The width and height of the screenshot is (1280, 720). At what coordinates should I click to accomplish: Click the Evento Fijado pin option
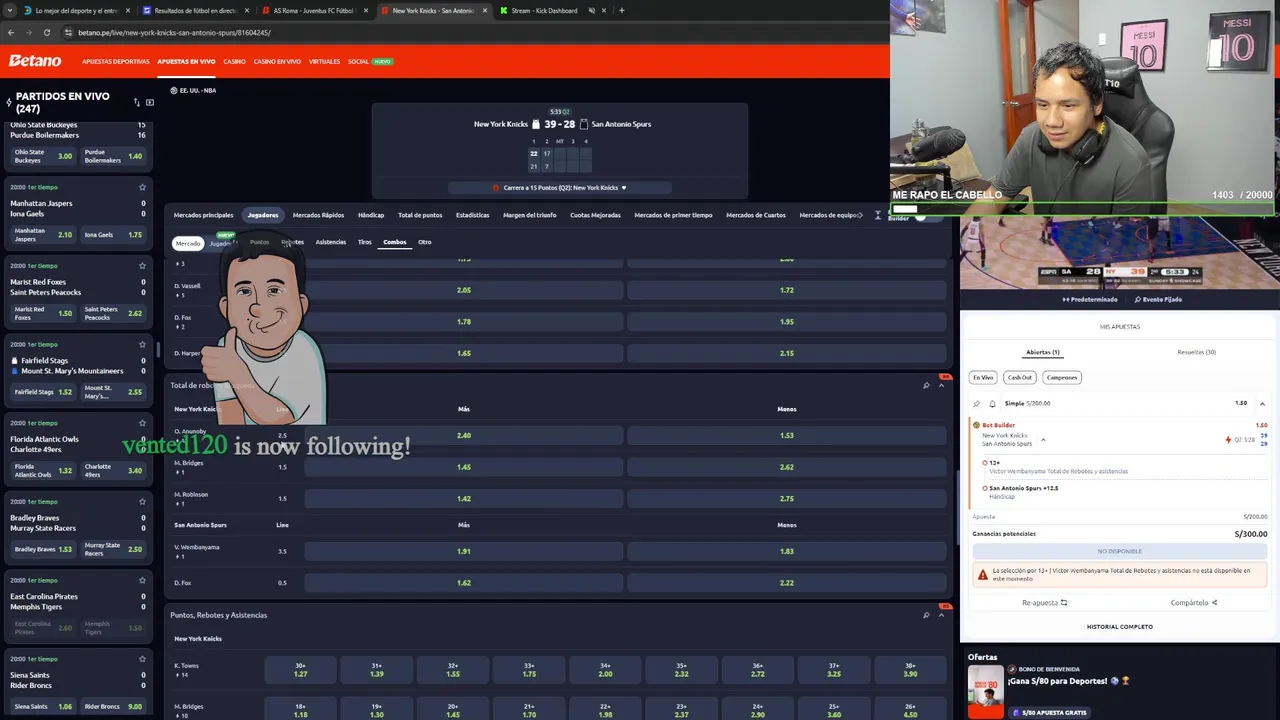click(1158, 299)
